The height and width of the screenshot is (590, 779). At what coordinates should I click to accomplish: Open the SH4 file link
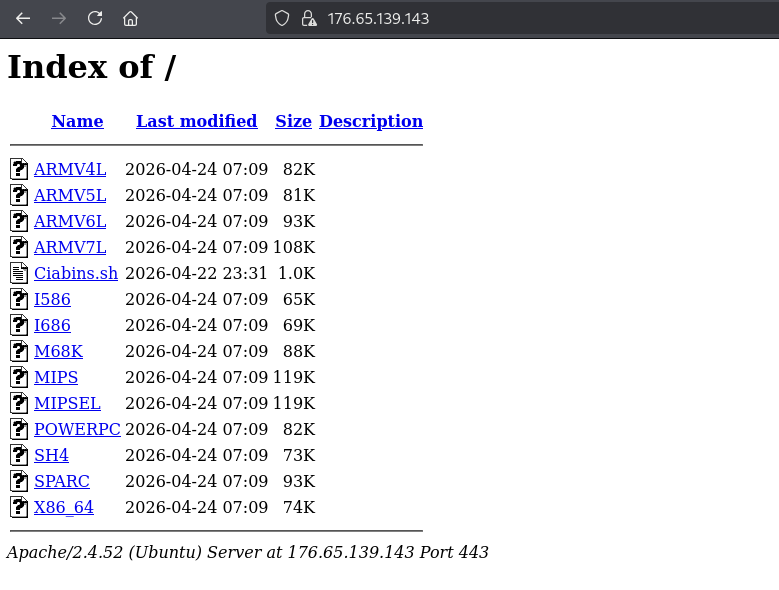pyautogui.click(x=51, y=455)
